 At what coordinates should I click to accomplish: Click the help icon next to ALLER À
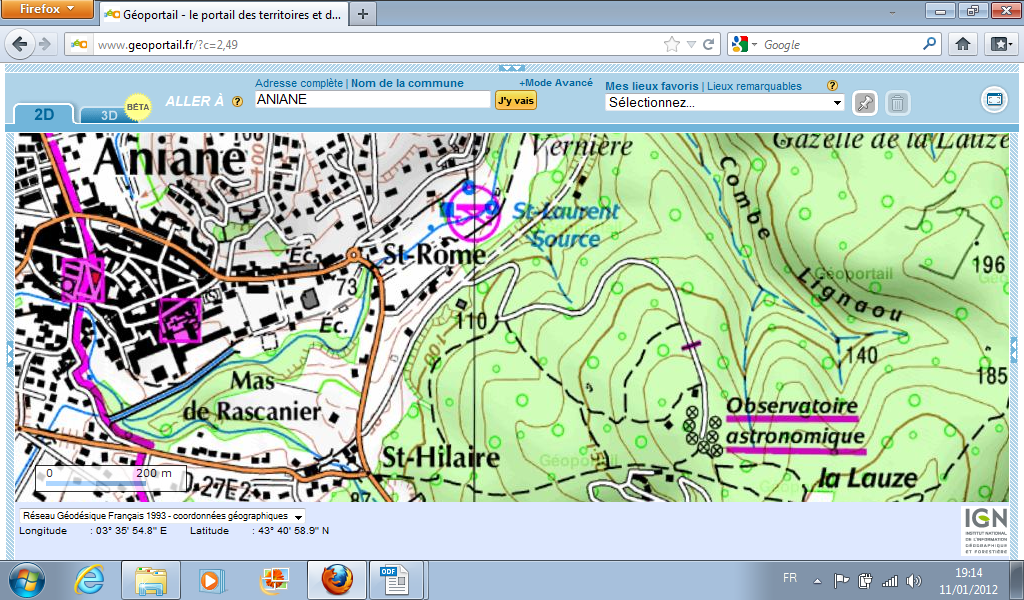point(237,101)
